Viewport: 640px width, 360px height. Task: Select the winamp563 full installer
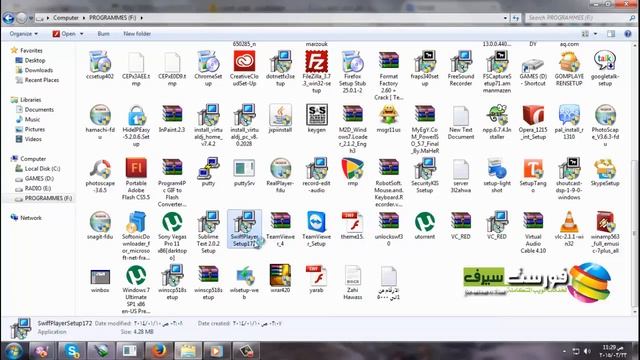coord(605,222)
